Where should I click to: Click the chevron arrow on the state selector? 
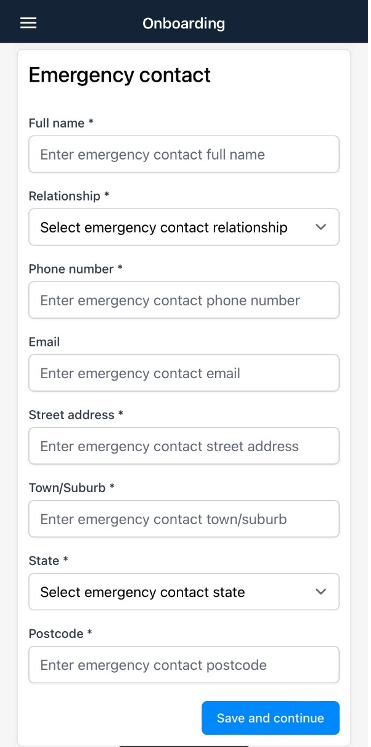coord(321,592)
